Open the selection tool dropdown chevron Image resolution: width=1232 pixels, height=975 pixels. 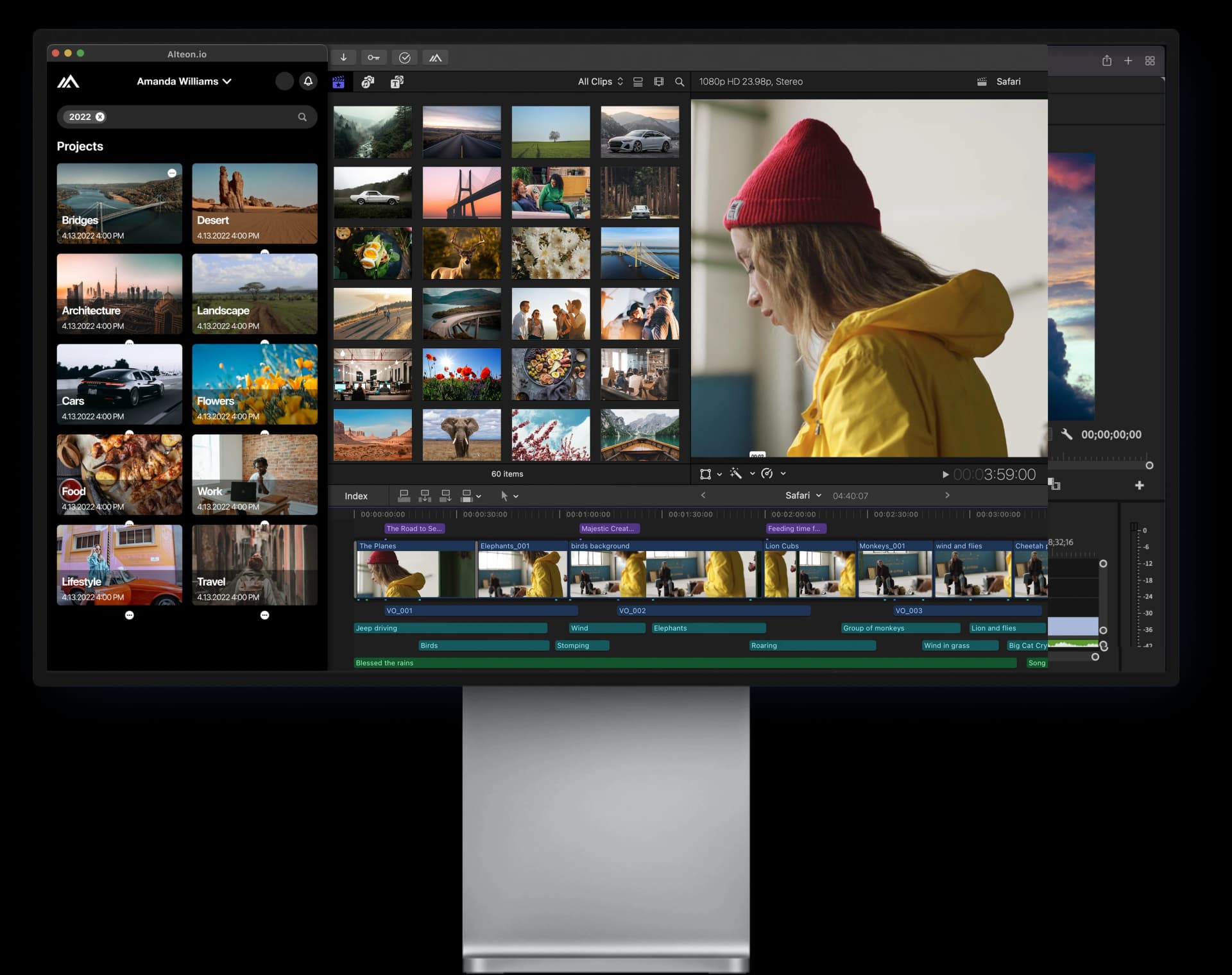coord(518,495)
